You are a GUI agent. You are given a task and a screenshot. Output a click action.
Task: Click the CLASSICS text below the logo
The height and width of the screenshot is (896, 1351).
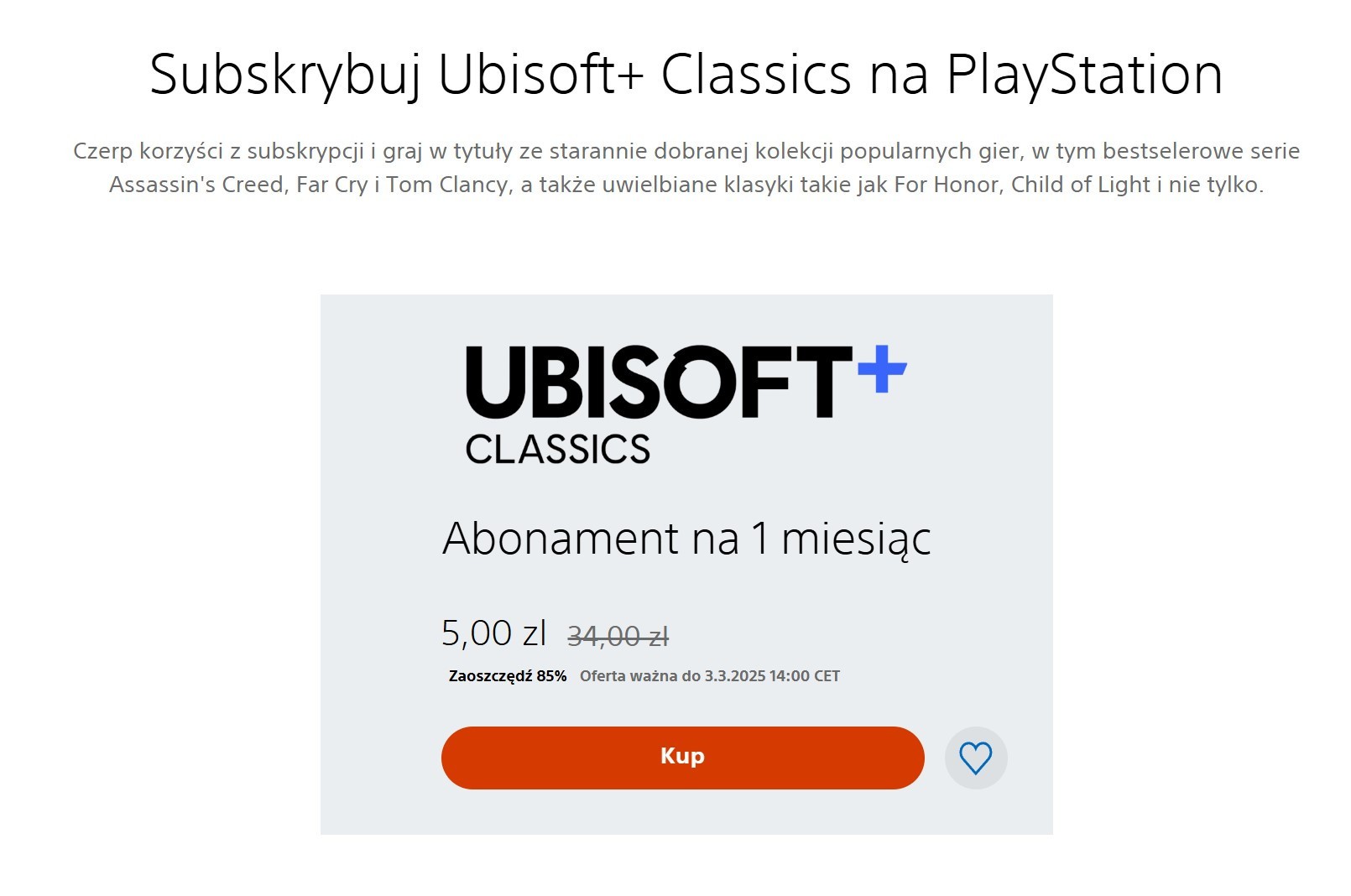558,450
